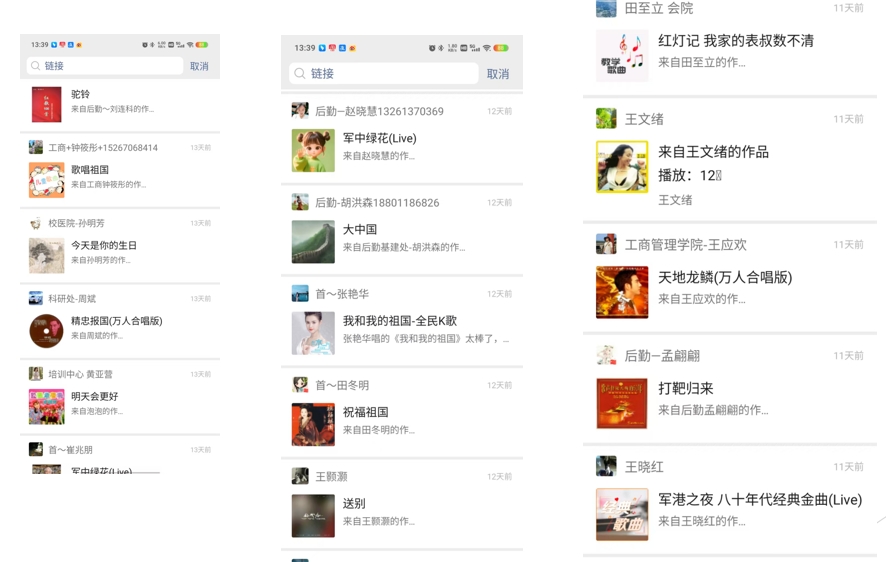Click the 链接 search field in middle phone

click(x=384, y=73)
